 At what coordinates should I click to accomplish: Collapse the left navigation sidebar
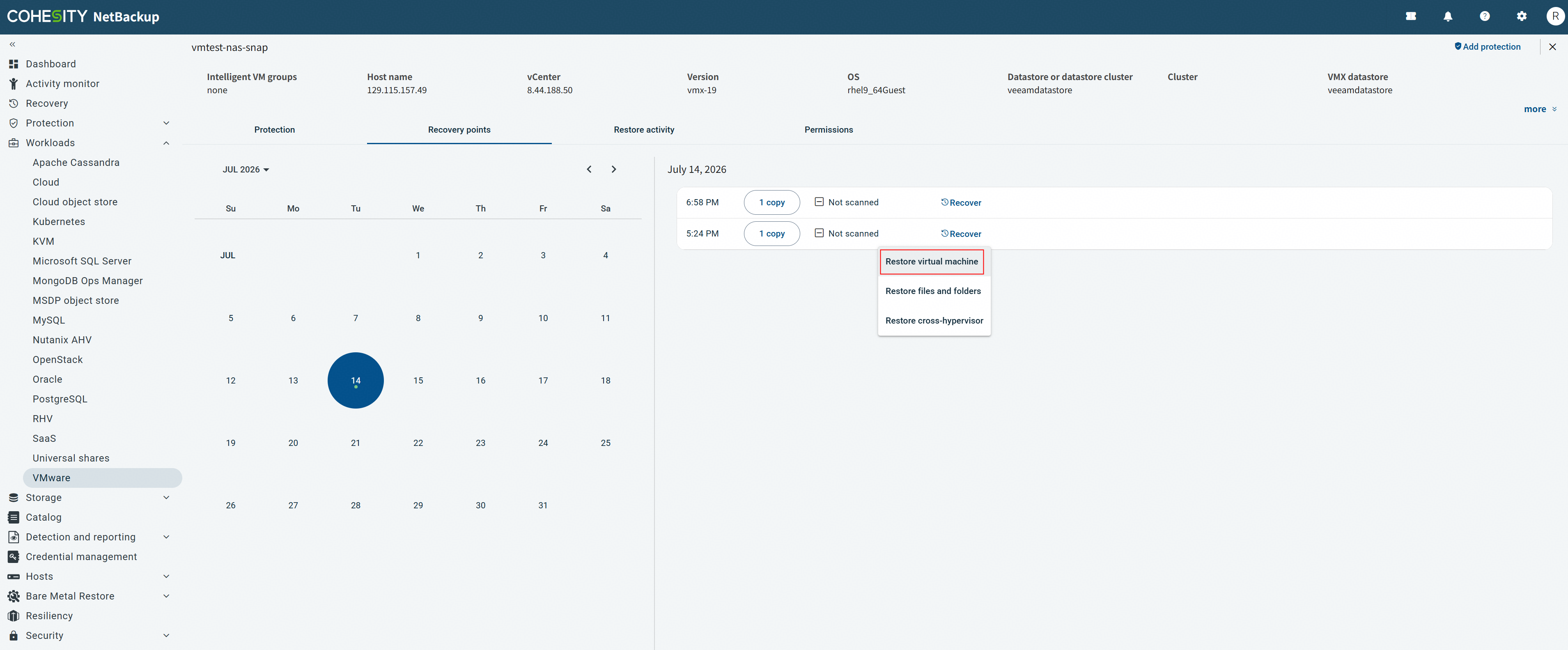tap(12, 44)
